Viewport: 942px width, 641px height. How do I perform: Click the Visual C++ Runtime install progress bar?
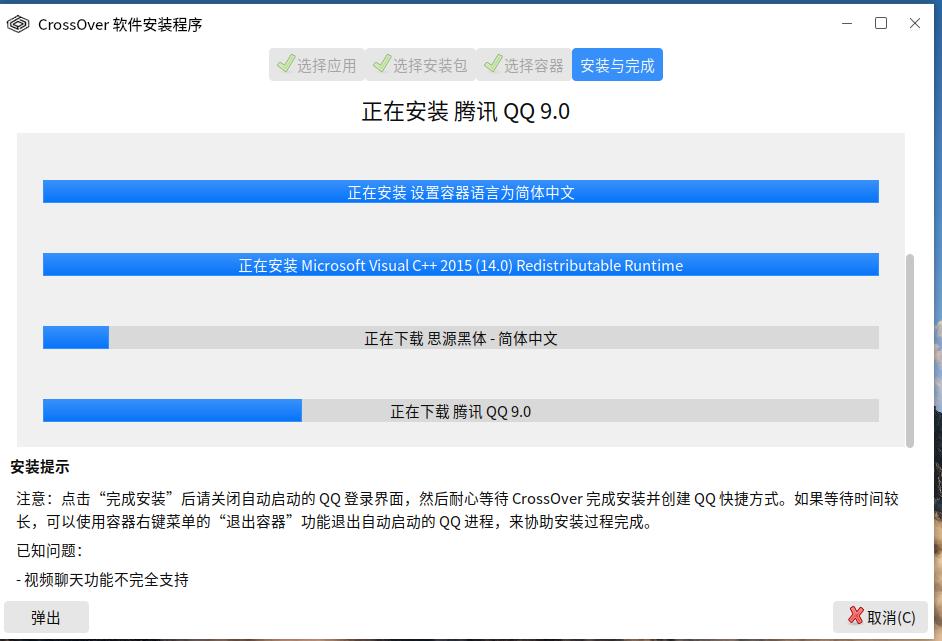pyautogui.click(x=460, y=265)
